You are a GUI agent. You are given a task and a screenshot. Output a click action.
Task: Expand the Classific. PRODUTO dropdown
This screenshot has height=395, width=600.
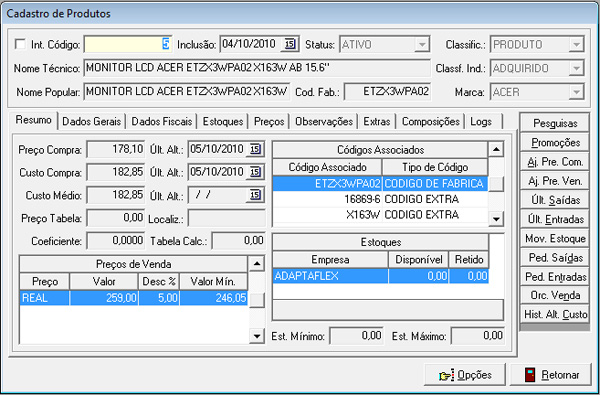click(x=576, y=45)
